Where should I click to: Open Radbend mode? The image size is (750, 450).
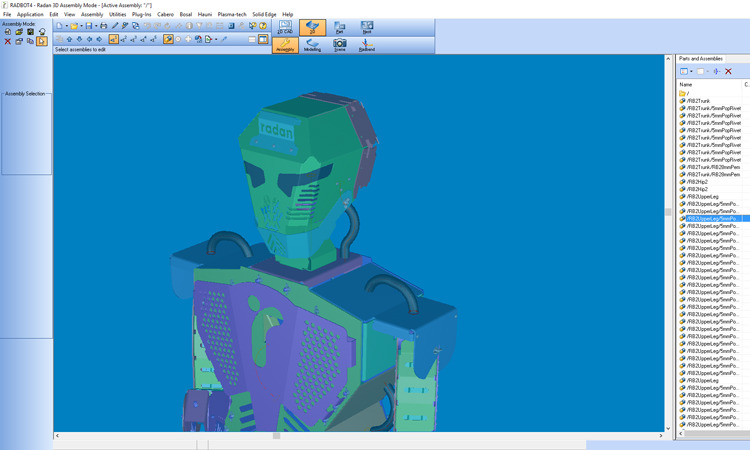point(367,45)
